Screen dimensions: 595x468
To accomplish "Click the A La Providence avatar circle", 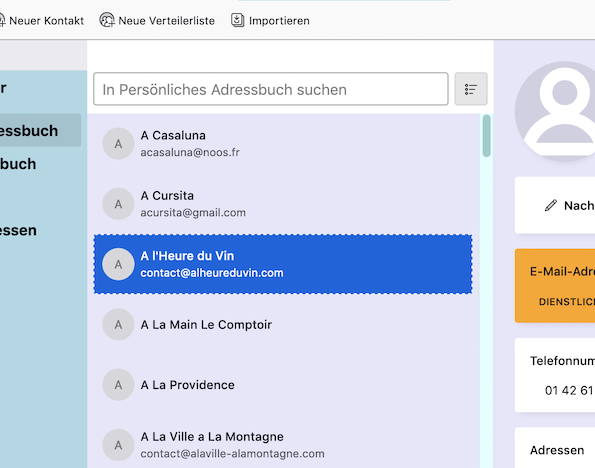I will click(x=118, y=385).
